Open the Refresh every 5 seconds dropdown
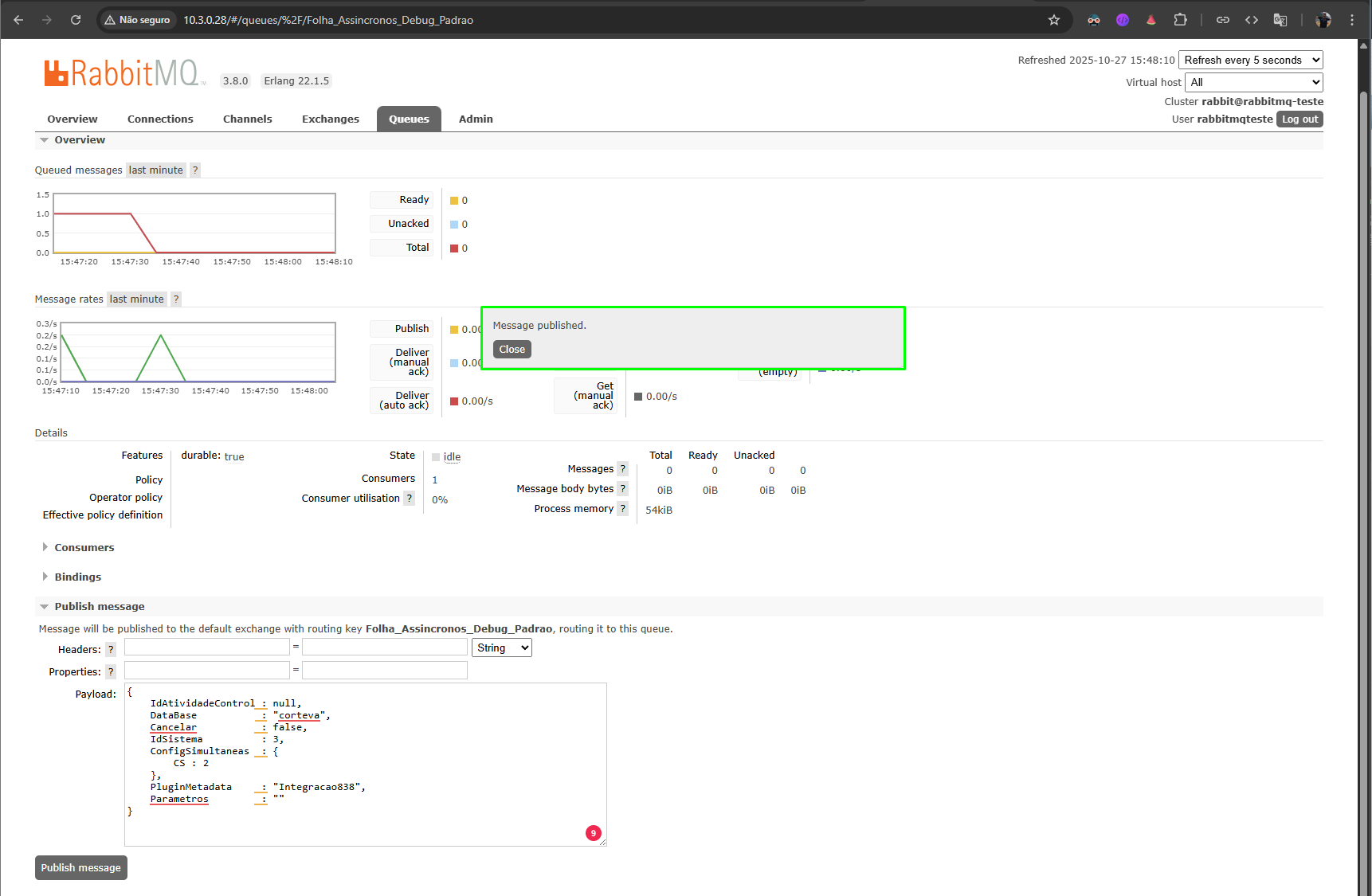Viewport: 1372px width, 896px height. (1251, 60)
